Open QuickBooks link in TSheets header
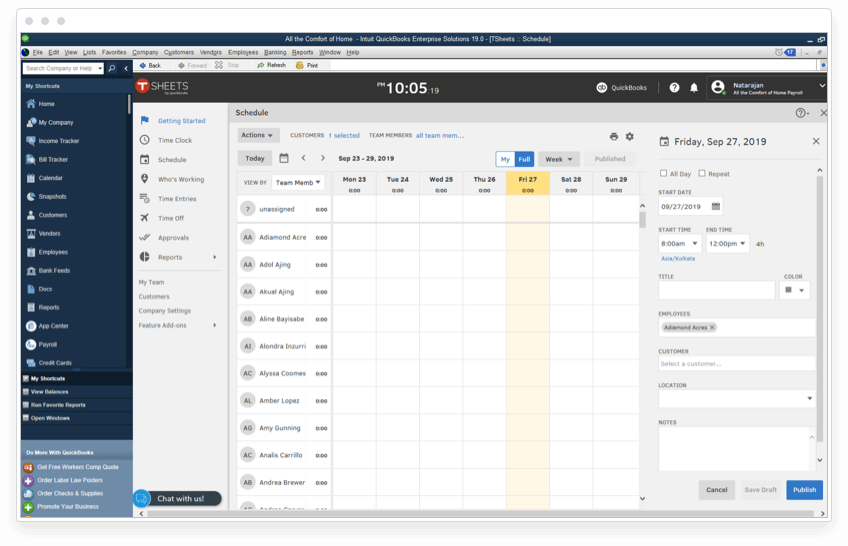 pos(621,88)
